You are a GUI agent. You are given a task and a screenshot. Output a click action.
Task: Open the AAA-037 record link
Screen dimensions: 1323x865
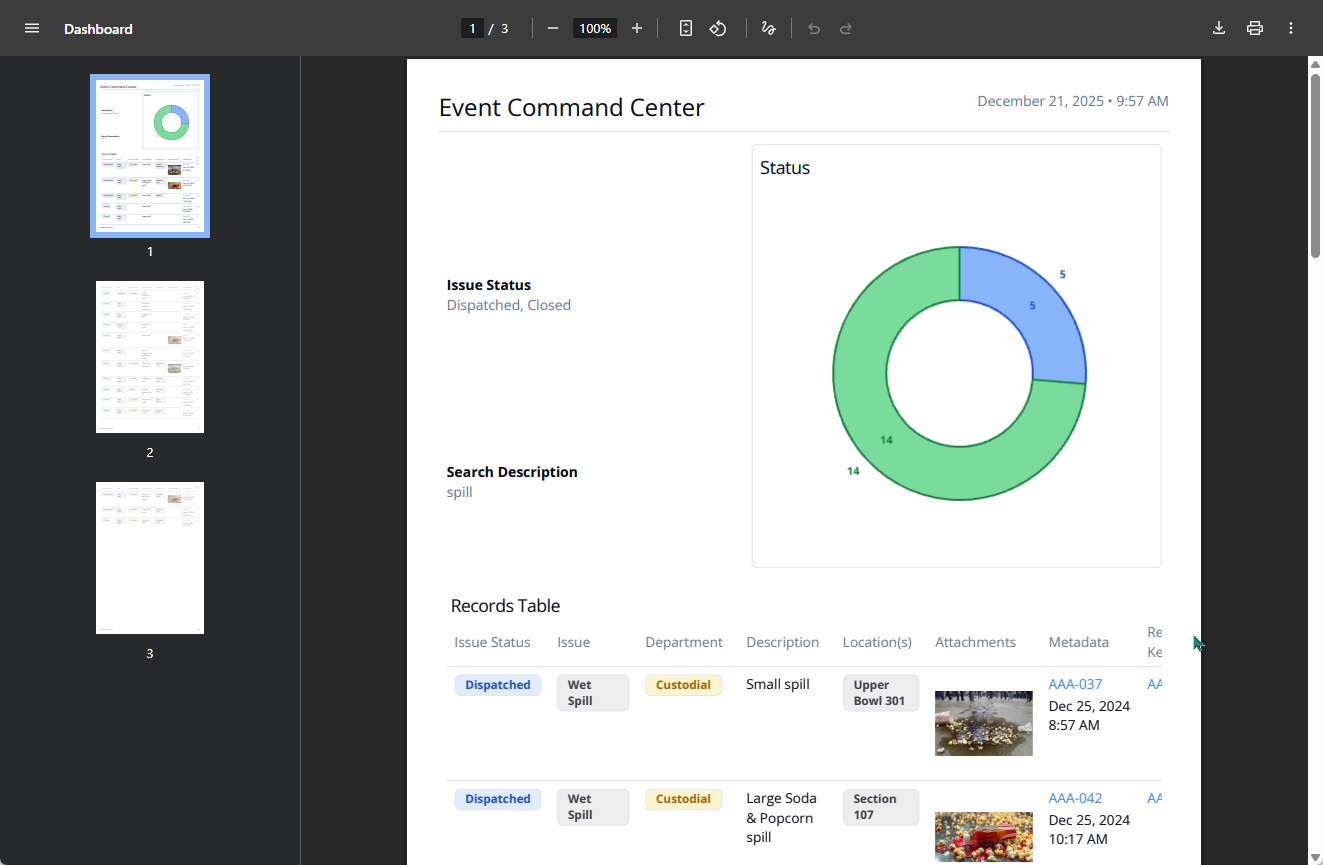coord(1075,685)
